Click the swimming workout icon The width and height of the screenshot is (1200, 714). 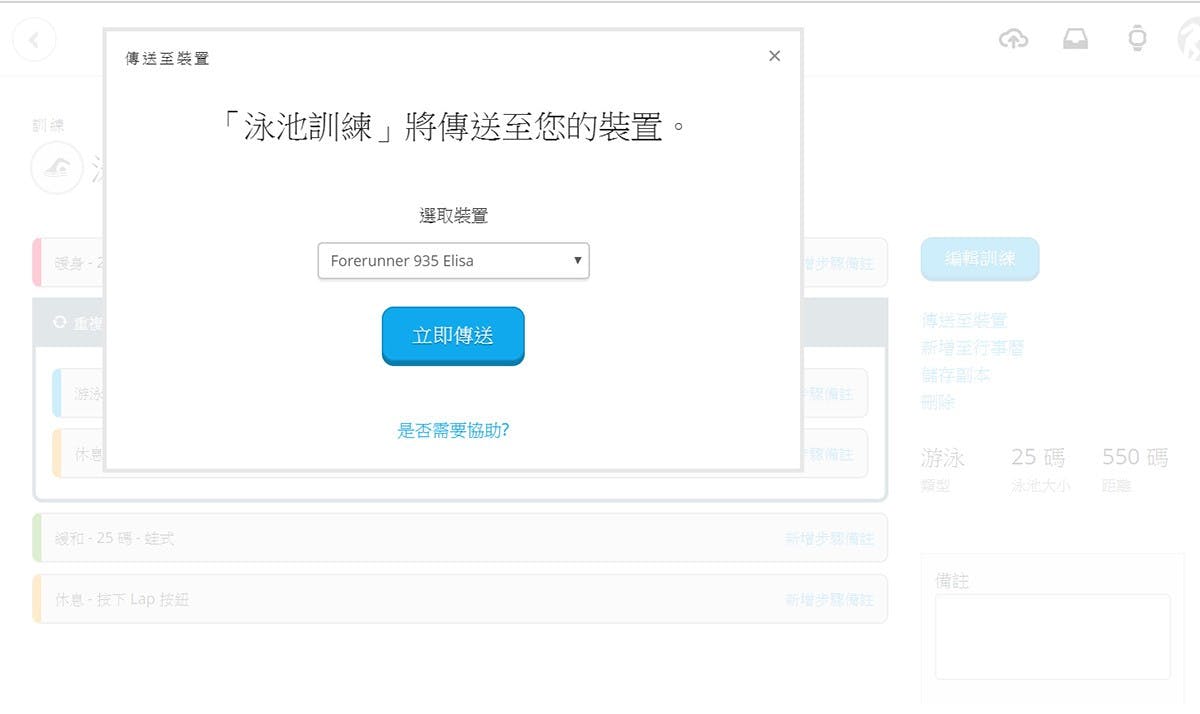pos(57,168)
